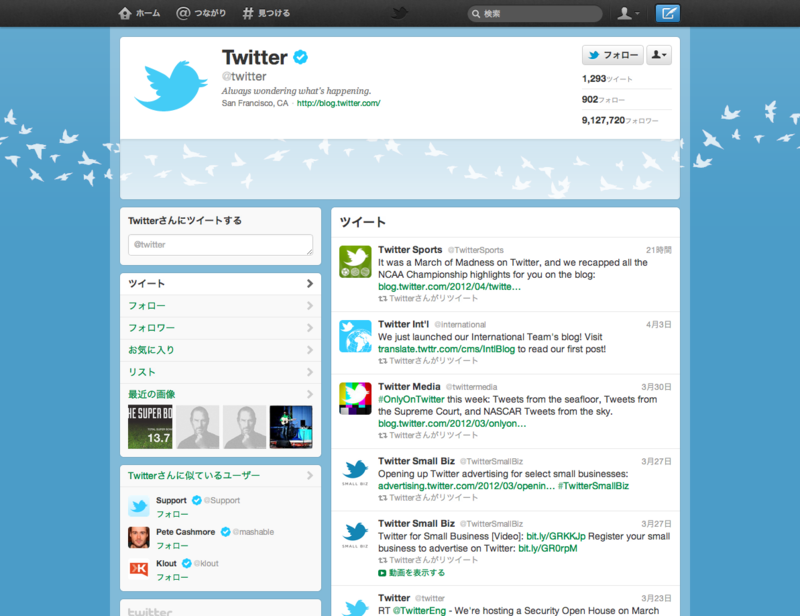Viewport: 800px width, 616px height.
Task: Click the Support account avatar
Action: click(x=139, y=506)
